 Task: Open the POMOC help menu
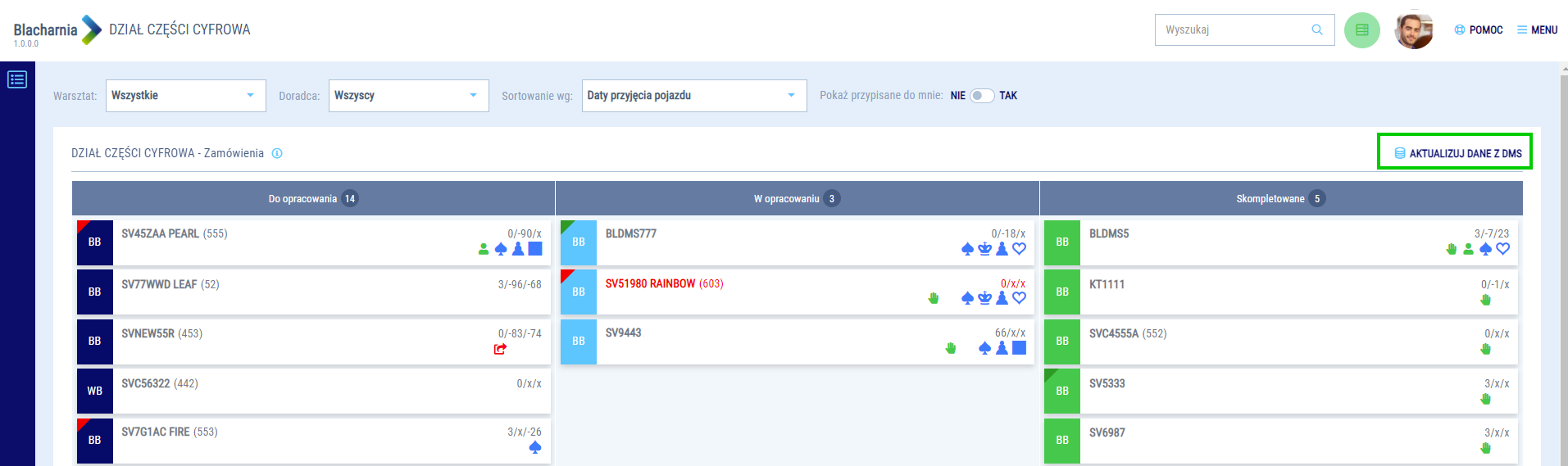[1478, 30]
